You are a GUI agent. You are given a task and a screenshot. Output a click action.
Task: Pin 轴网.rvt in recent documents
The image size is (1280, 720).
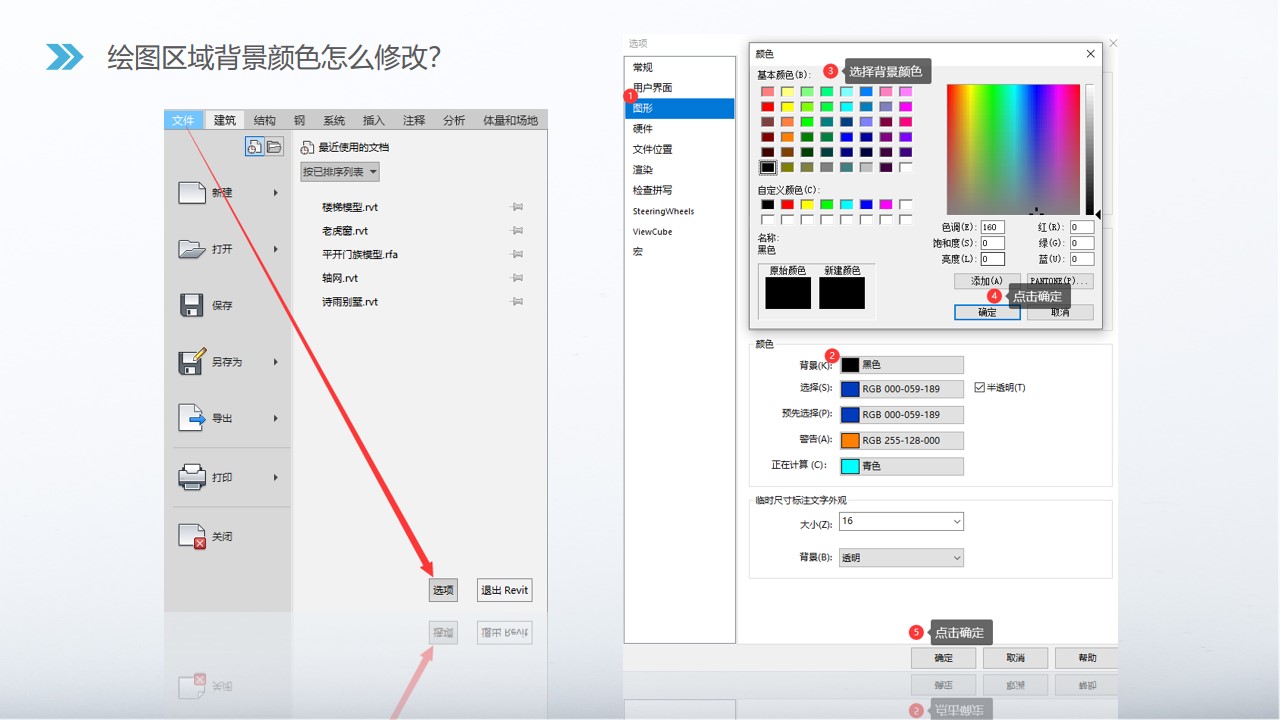[517, 278]
